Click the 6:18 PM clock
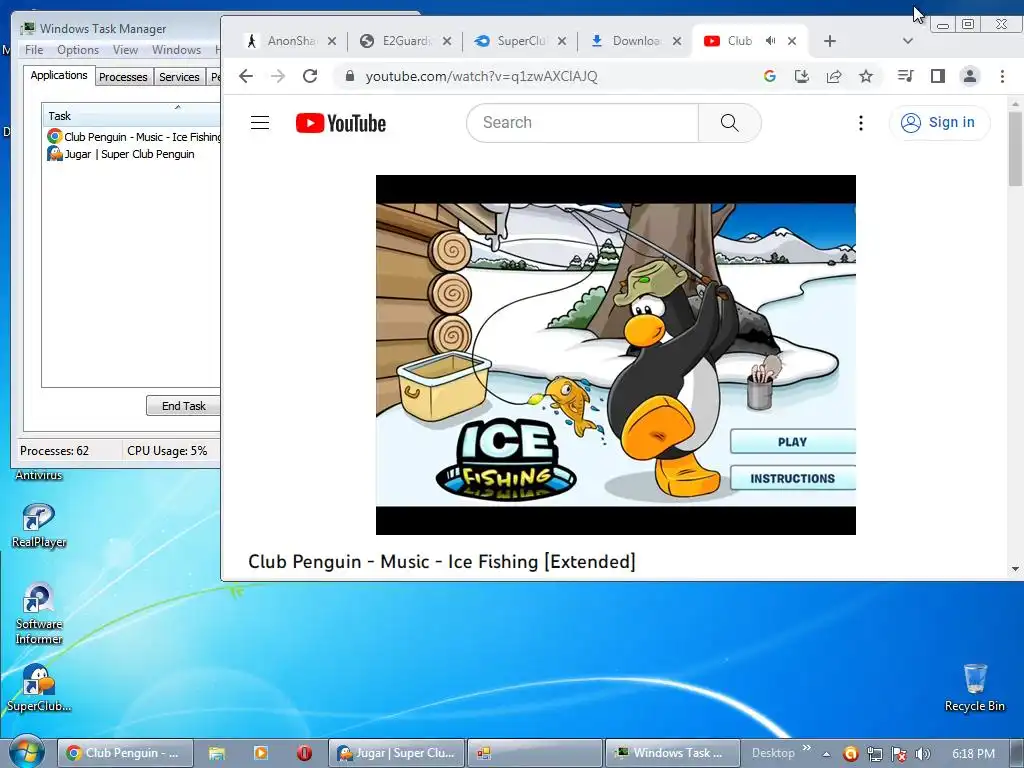 pyautogui.click(x=973, y=754)
